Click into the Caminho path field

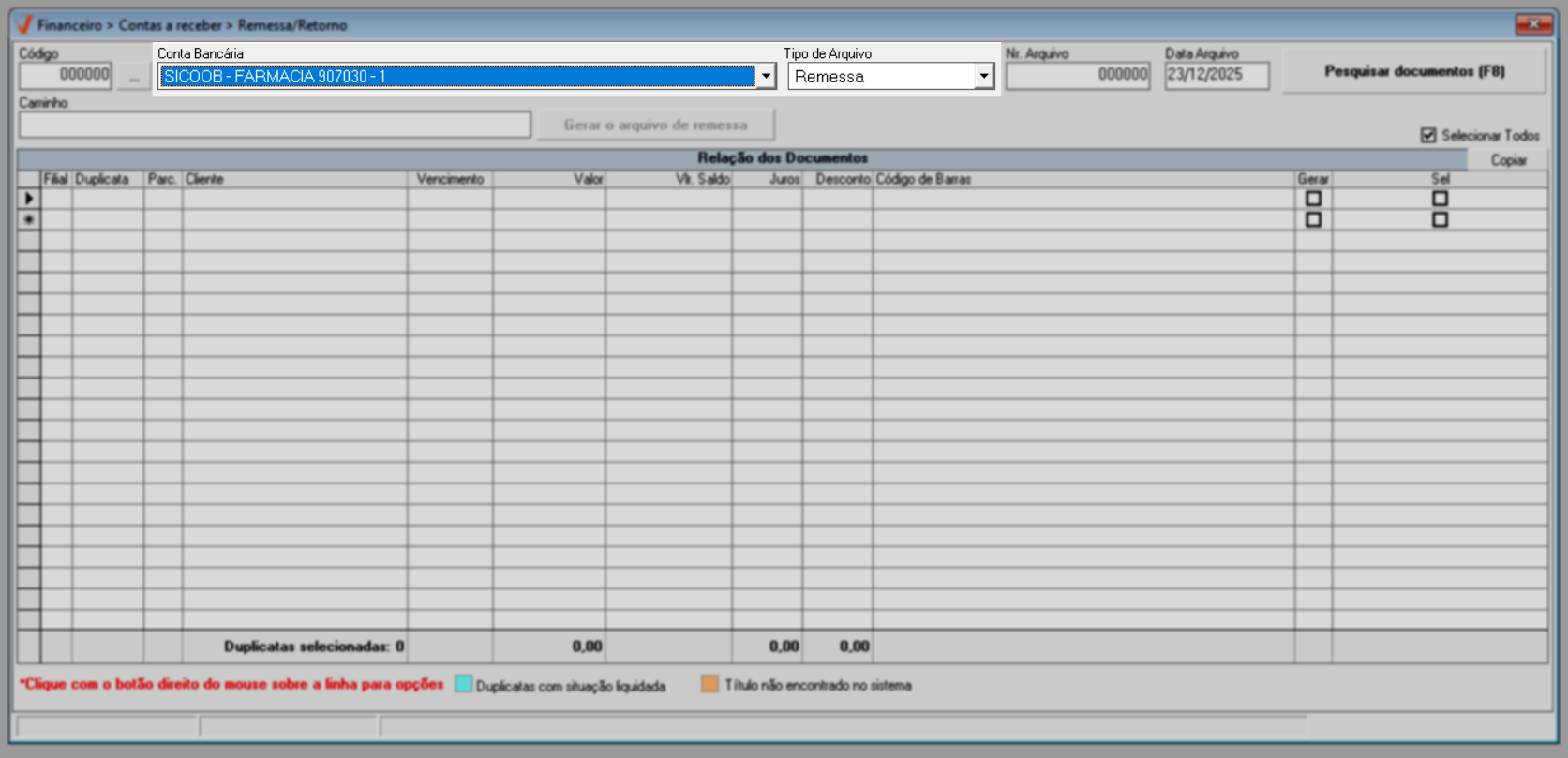[x=275, y=125]
